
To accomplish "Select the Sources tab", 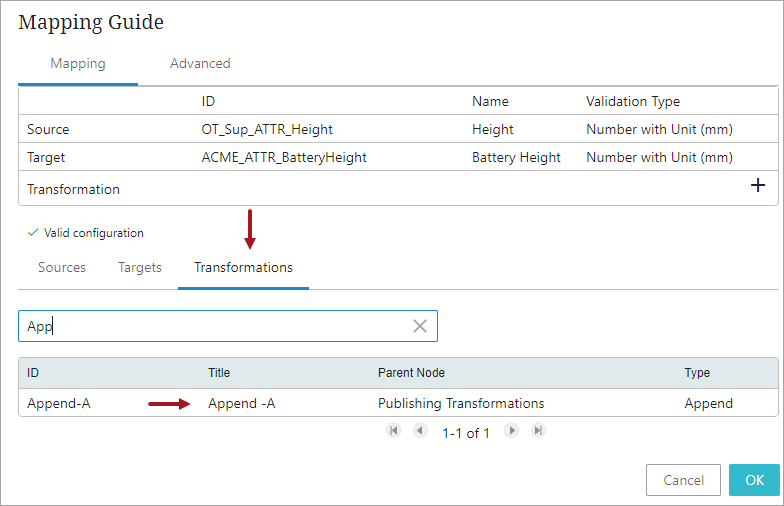I will [x=62, y=268].
